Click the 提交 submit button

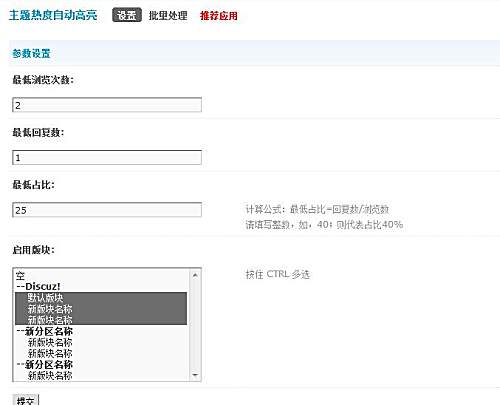[25, 400]
